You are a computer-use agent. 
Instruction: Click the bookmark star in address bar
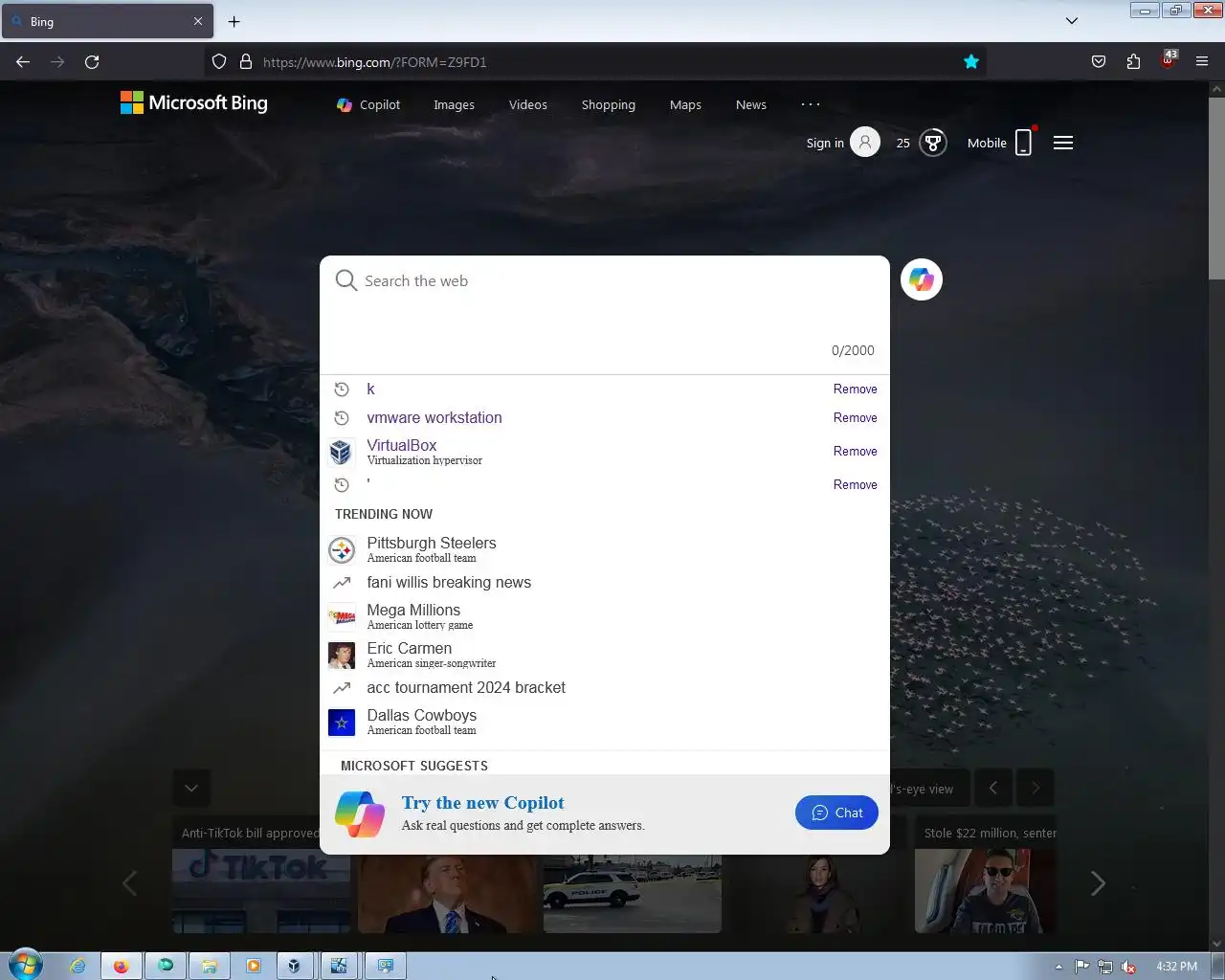coord(971,62)
